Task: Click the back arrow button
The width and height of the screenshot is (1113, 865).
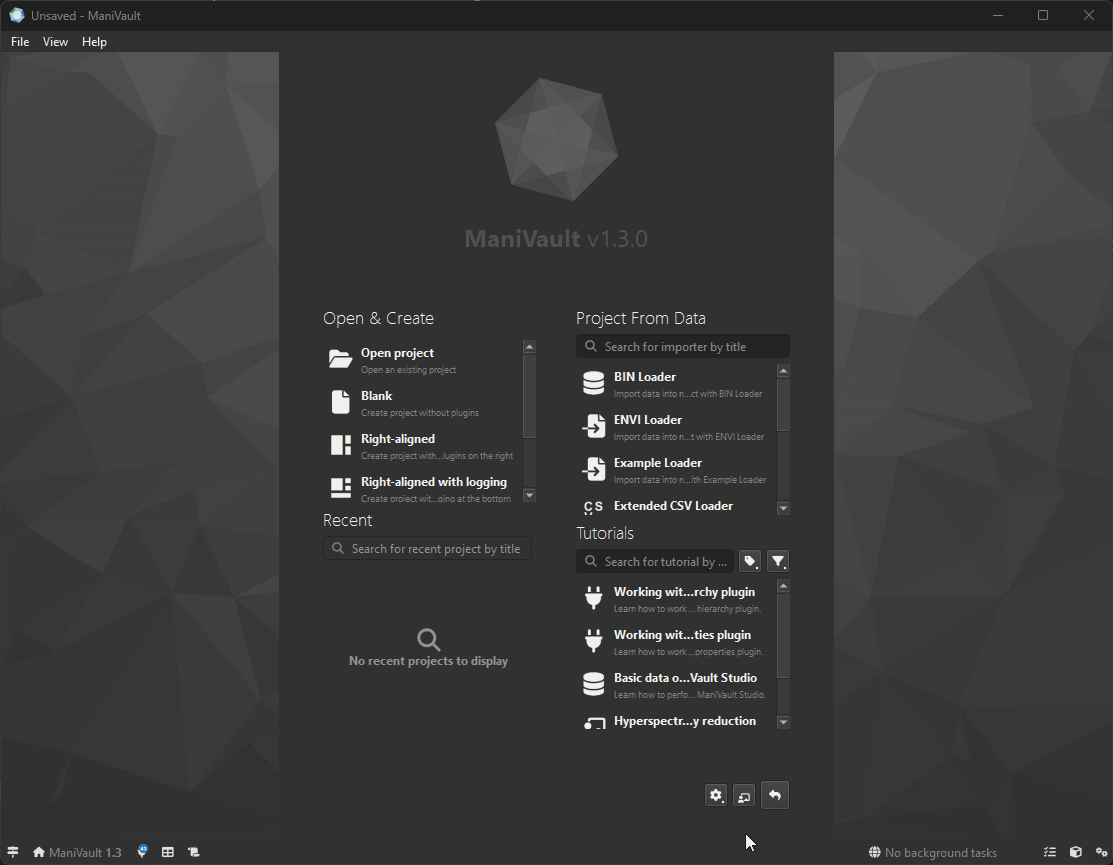Action: (x=774, y=795)
